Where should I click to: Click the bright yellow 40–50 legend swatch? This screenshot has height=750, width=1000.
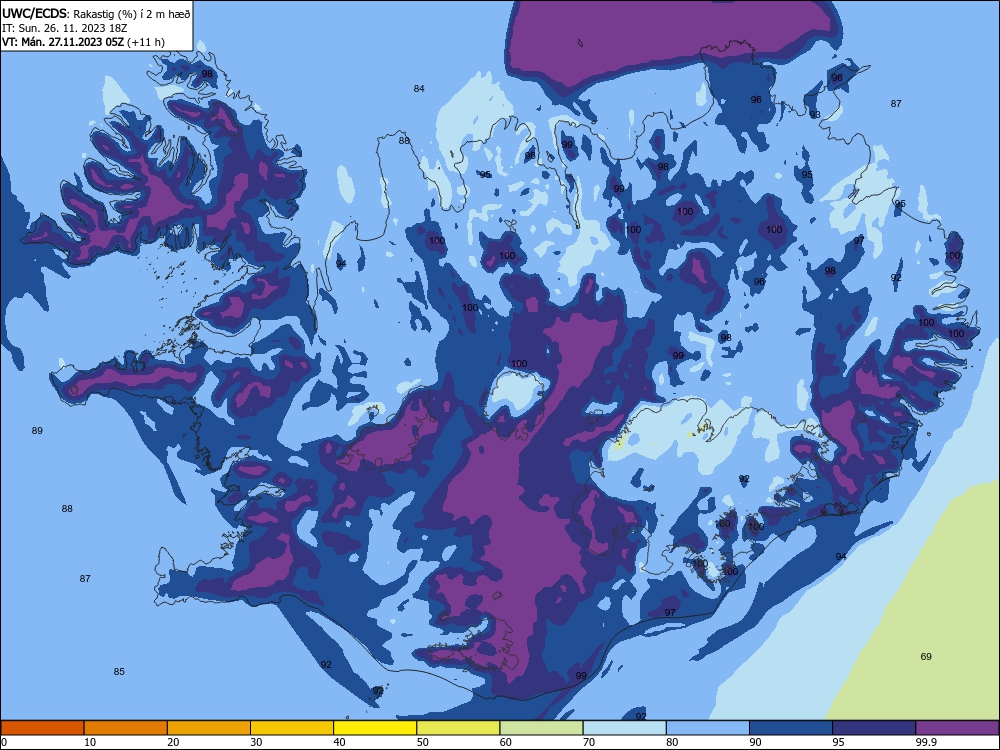point(375,728)
